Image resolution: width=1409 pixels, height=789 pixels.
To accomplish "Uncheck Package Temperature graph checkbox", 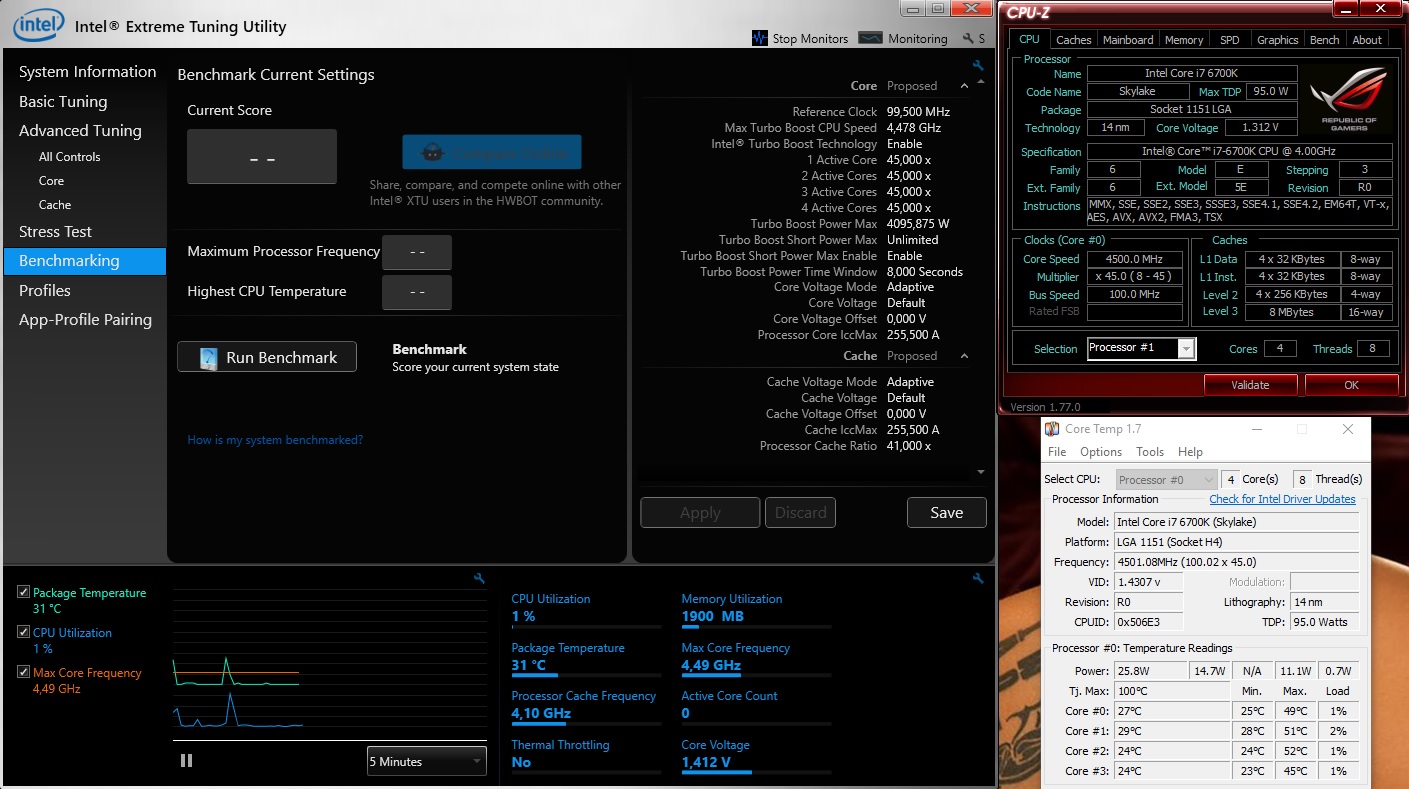I will [x=23, y=592].
